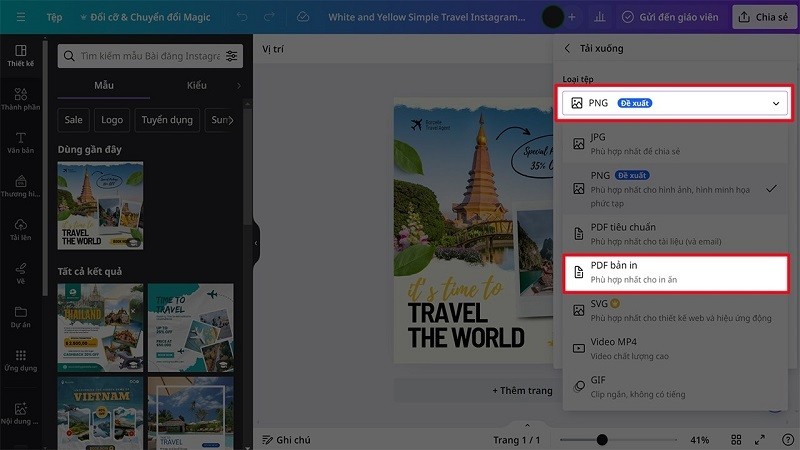The image size is (800, 450).
Task: Open the Vẽ draw panel
Action: pos(21,273)
